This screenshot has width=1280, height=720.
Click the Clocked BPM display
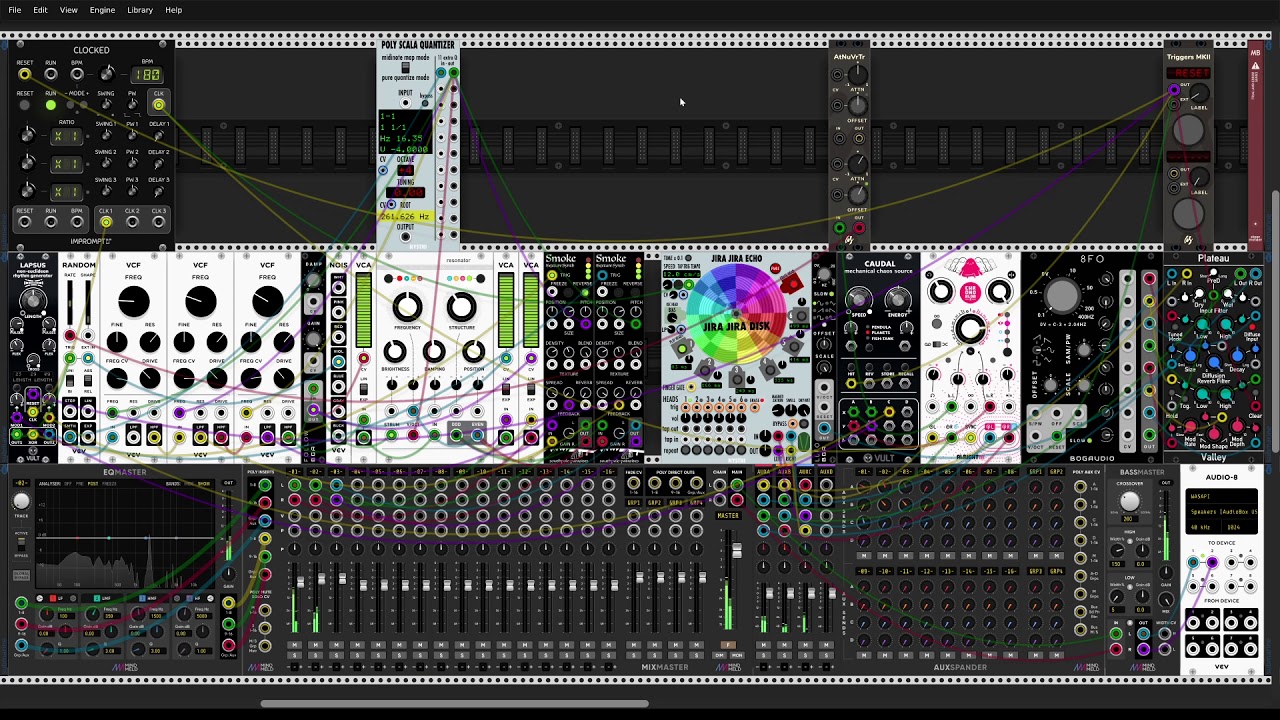pyautogui.click(x=147, y=75)
